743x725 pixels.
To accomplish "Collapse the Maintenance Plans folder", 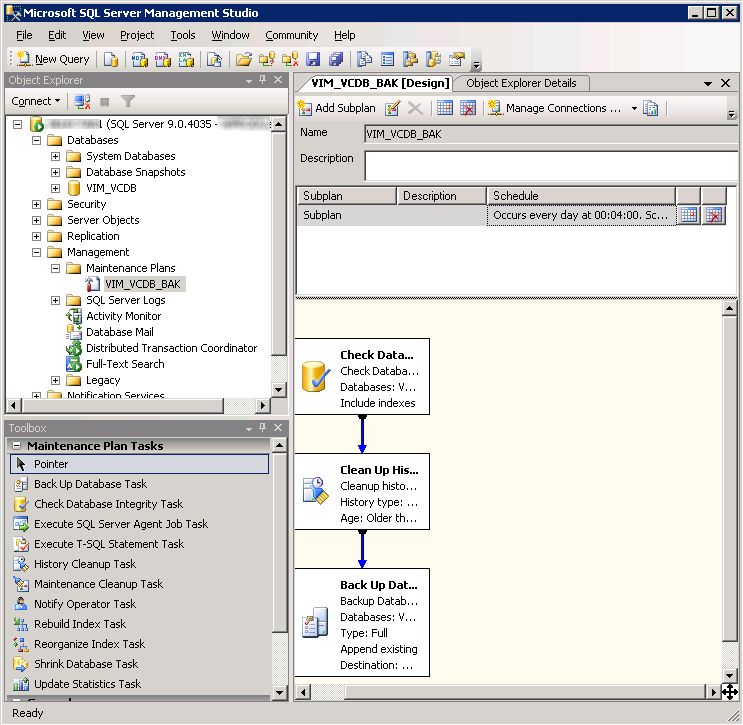I will pos(55,268).
